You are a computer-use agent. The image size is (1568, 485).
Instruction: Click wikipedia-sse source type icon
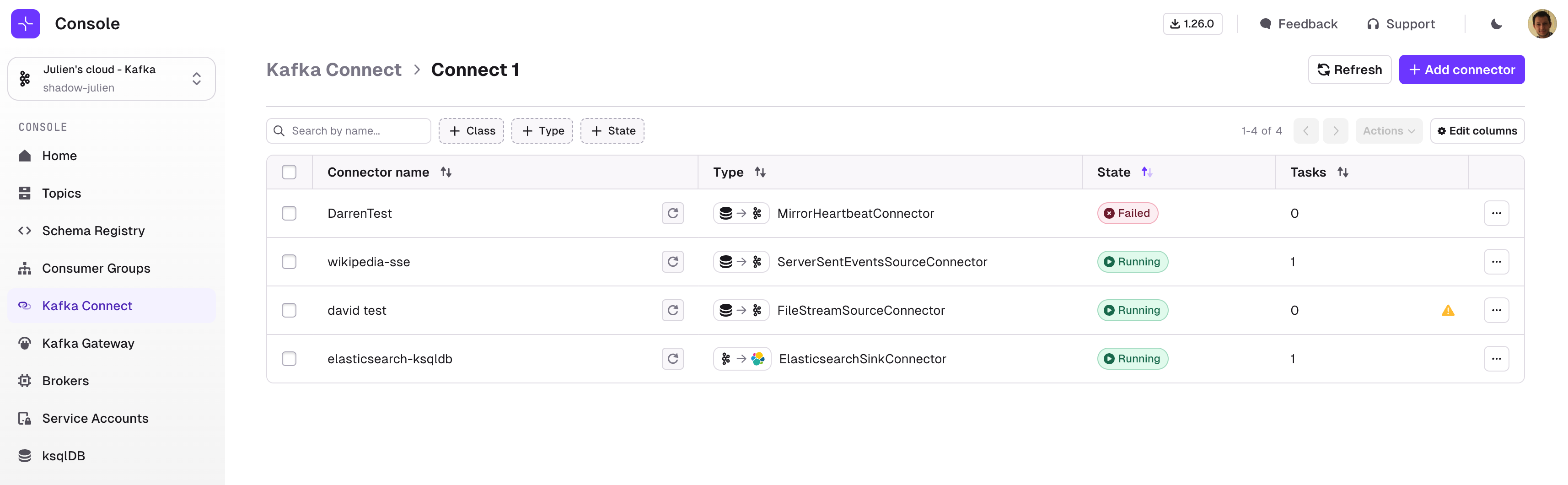[741, 262]
